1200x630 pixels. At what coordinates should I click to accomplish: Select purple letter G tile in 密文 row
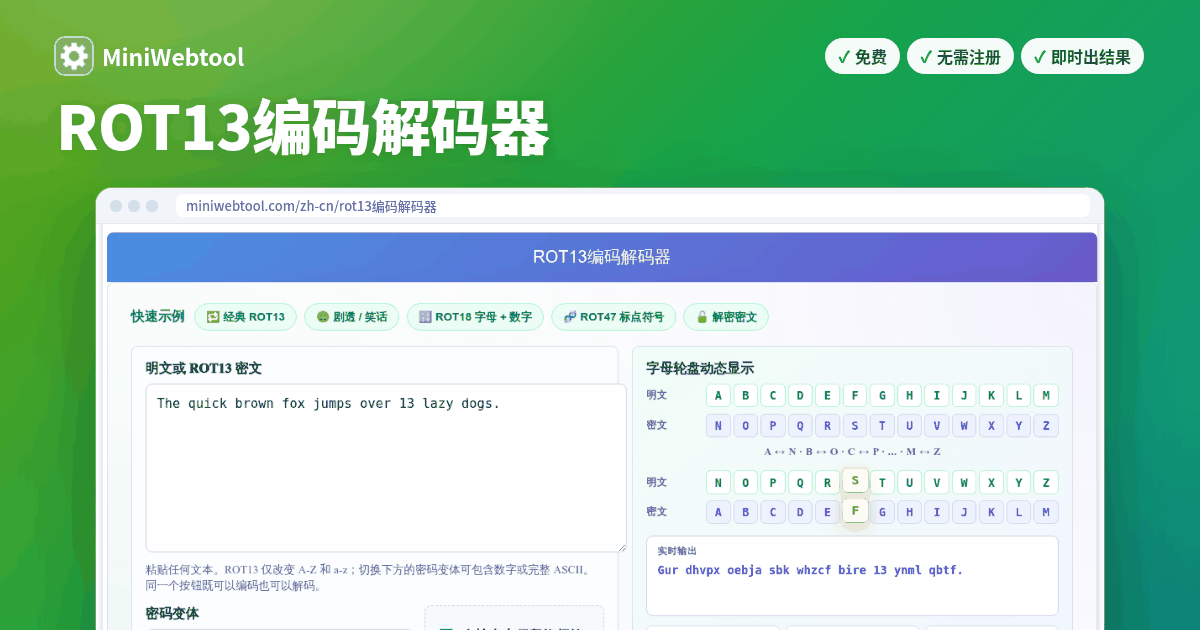[x=882, y=512]
